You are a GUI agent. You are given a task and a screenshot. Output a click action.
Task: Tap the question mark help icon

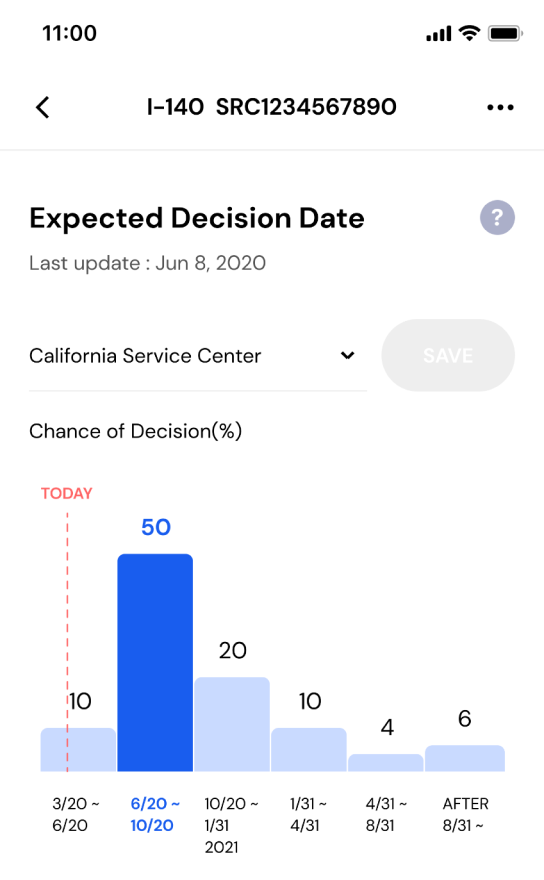tap(497, 217)
